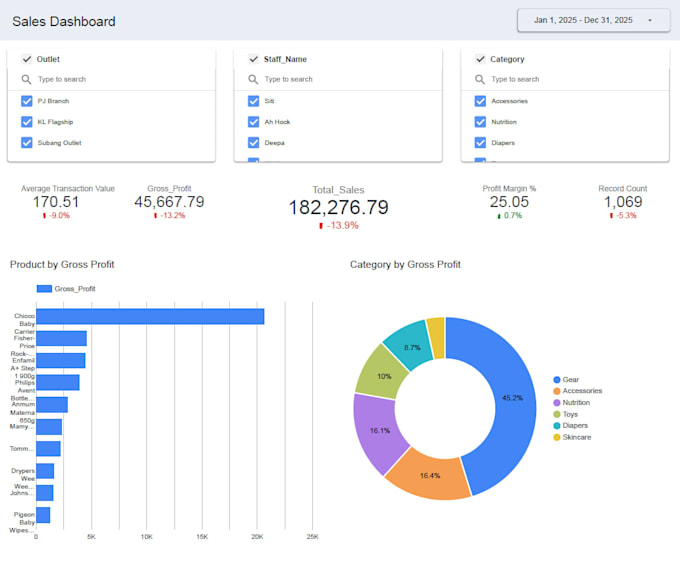Click the Profit Margin % value 25.05
The image size is (680, 569).
(509, 202)
